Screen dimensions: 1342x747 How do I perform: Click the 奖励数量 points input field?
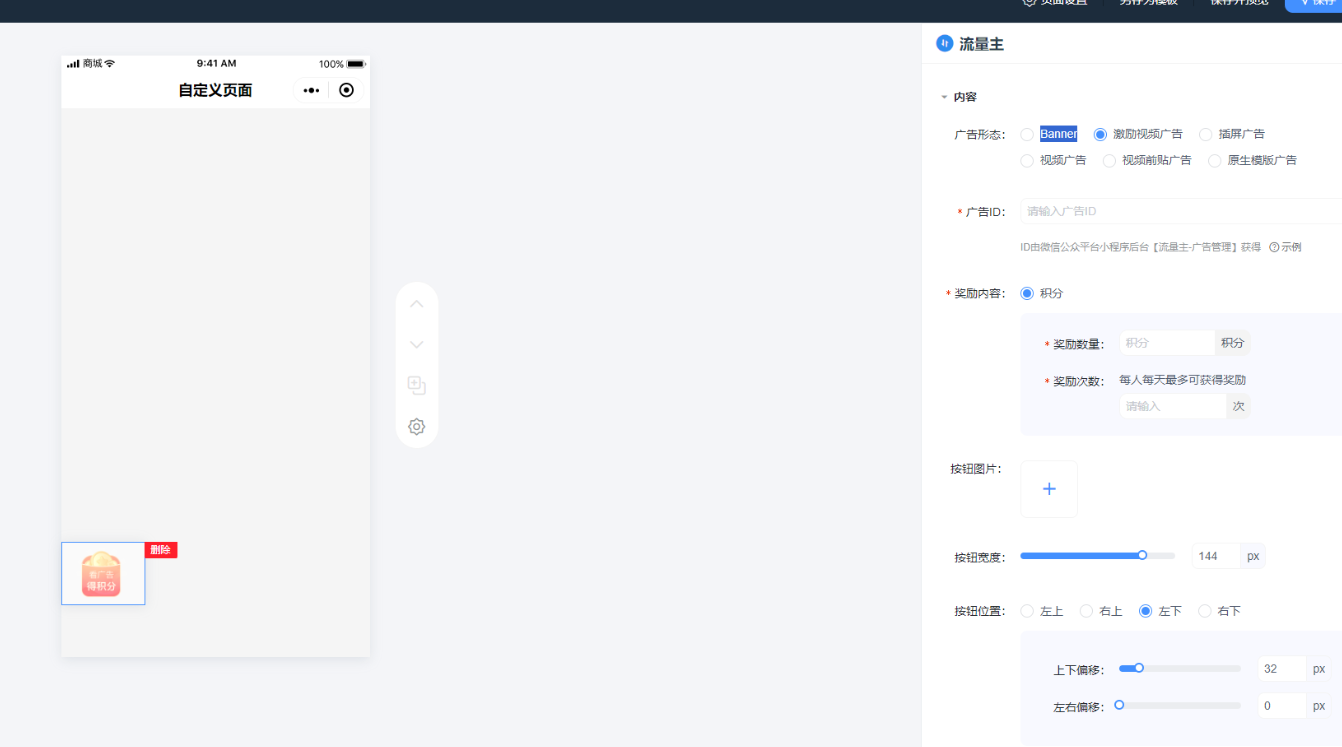pyautogui.click(x=1166, y=343)
